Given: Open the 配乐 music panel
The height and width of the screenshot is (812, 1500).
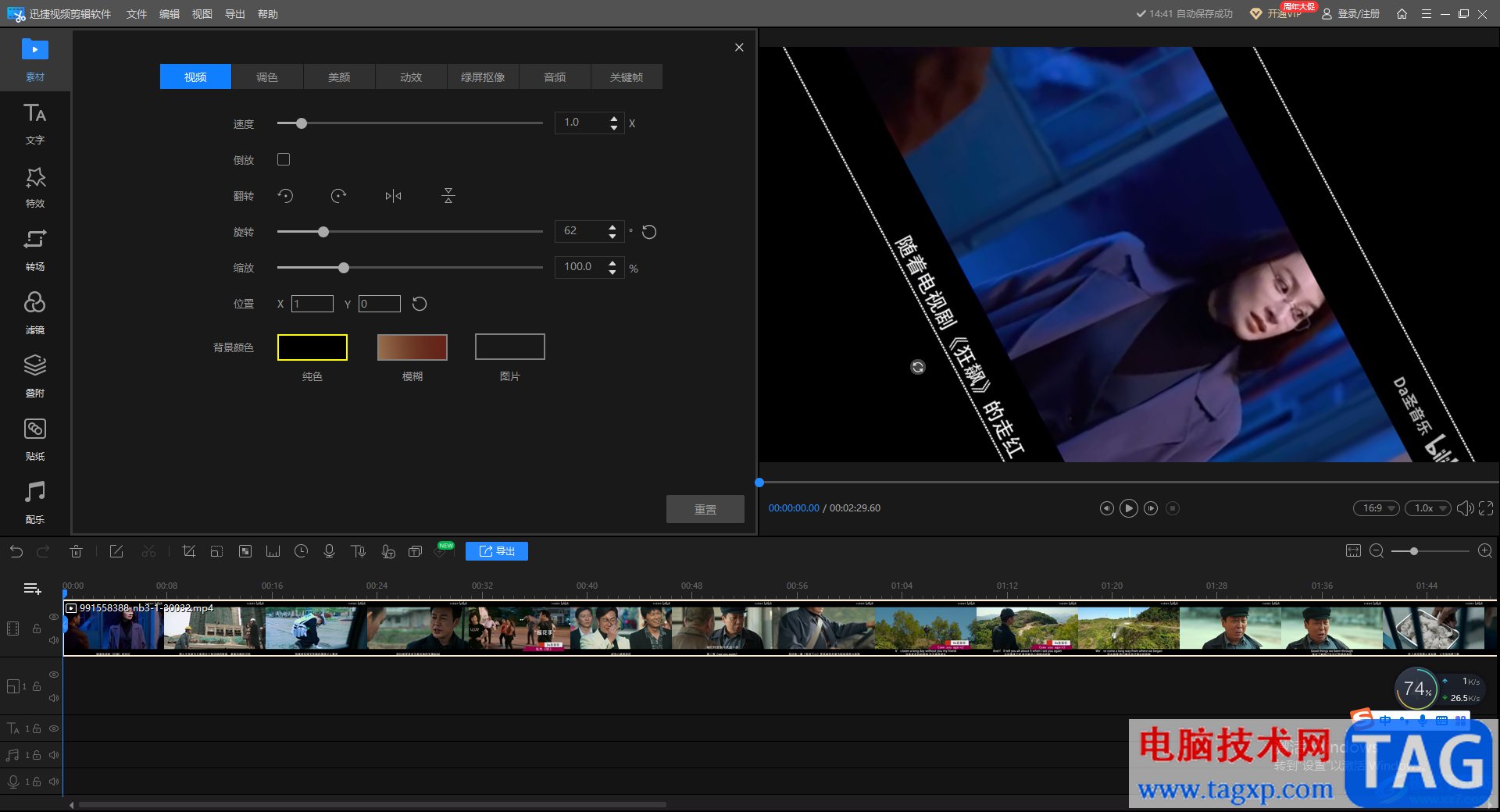Looking at the screenshot, I should pyautogui.click(x=34, y=502).
